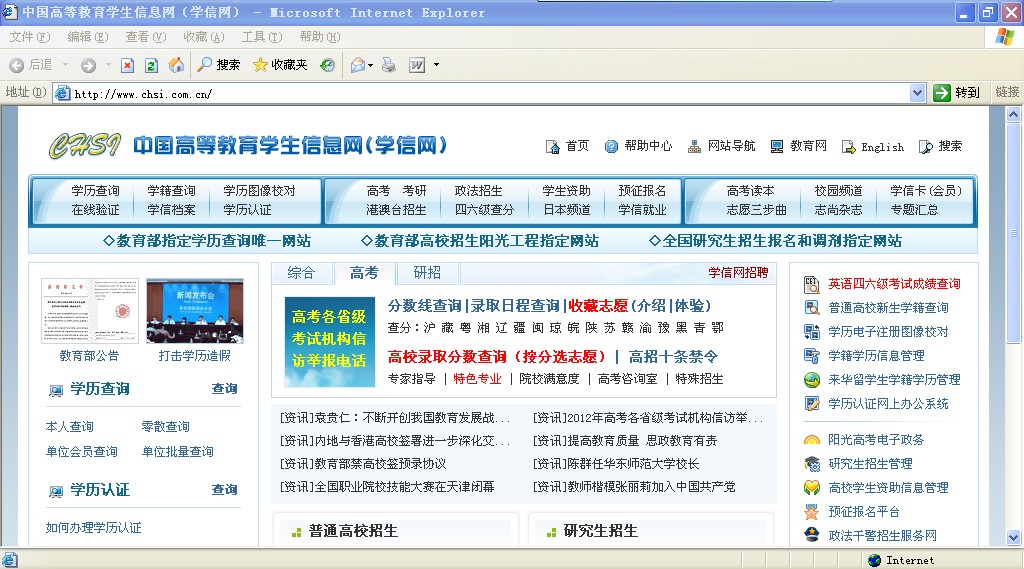Image resolution: width=1024 pixels, height=569 pixels.
Task: Open 高招十条禁令 link
Action: click(x=673, y=357)
